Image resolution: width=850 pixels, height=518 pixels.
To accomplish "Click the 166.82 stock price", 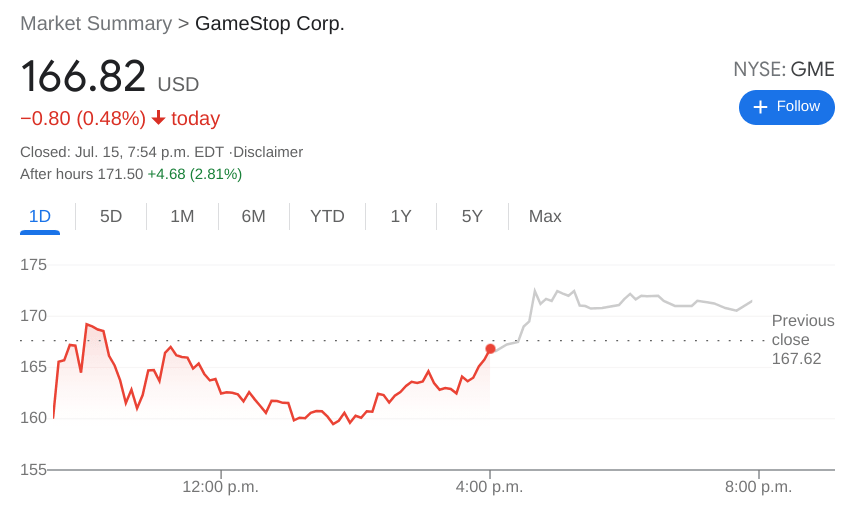I will pyautogui.click(x=84, y=77).
